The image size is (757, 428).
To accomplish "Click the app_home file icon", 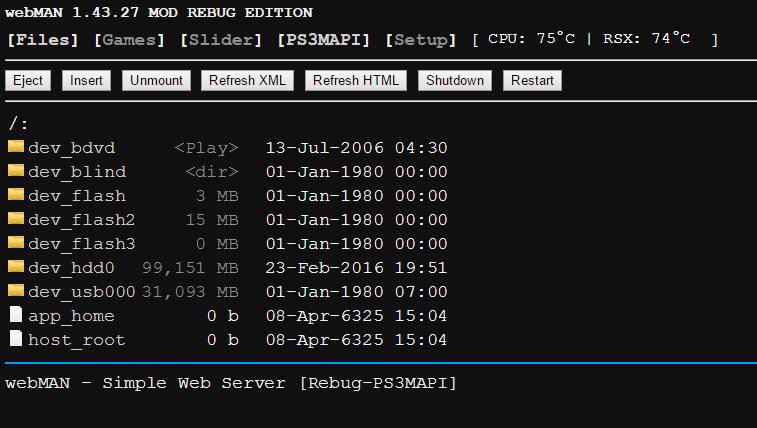I will pos(16,315).
